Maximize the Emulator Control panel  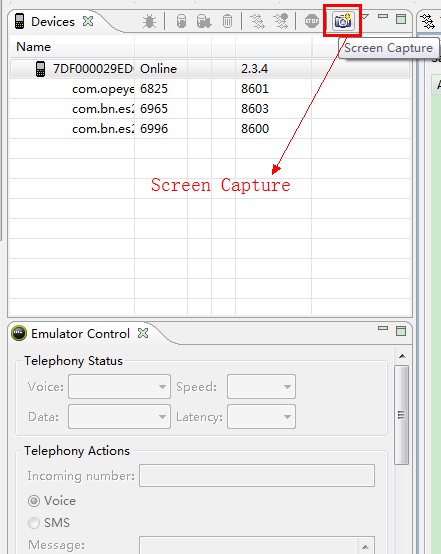coord(401,331)
